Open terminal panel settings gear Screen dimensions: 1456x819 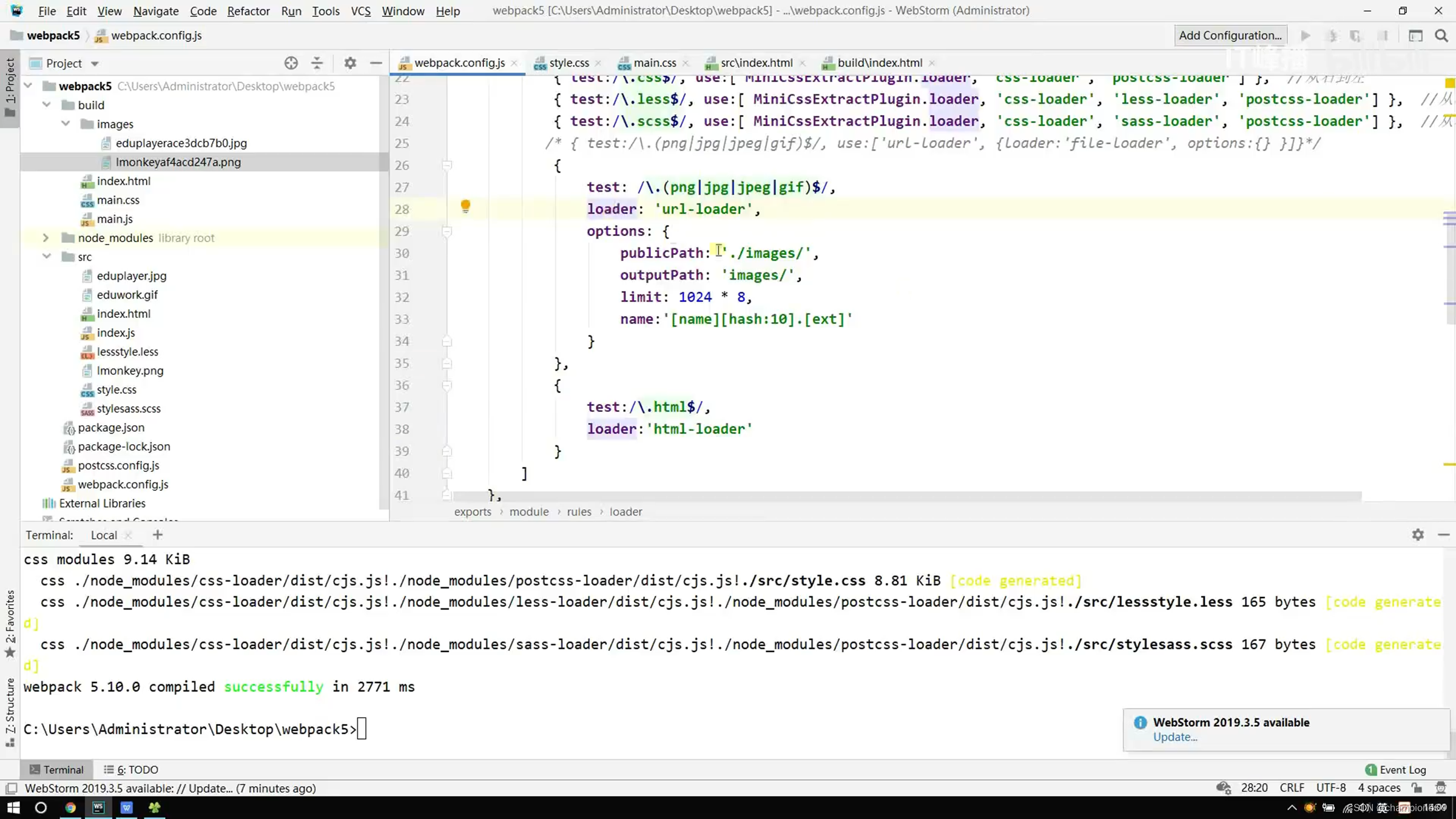tap(1418, 534)
